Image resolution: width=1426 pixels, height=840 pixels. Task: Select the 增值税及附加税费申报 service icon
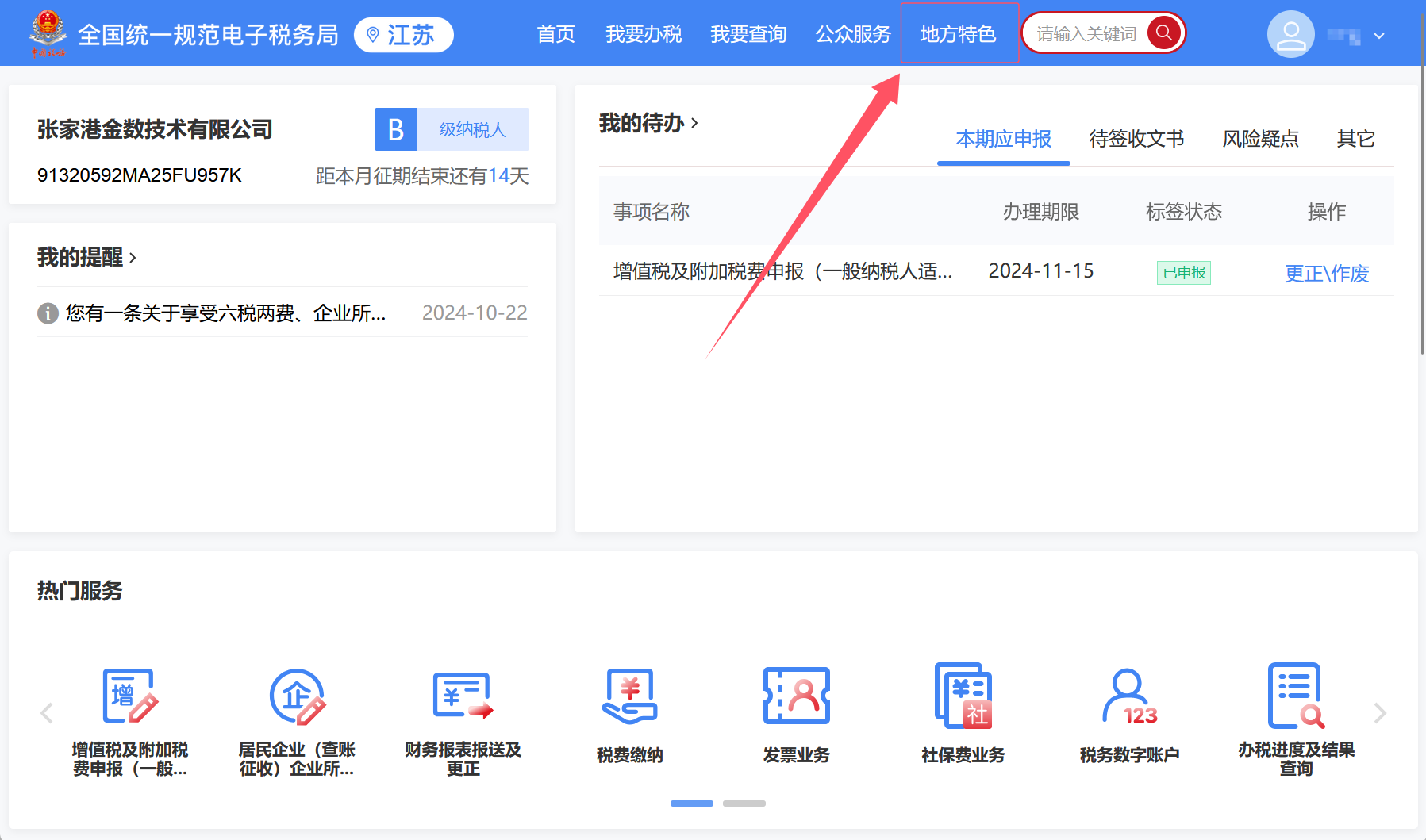[129, 698]
